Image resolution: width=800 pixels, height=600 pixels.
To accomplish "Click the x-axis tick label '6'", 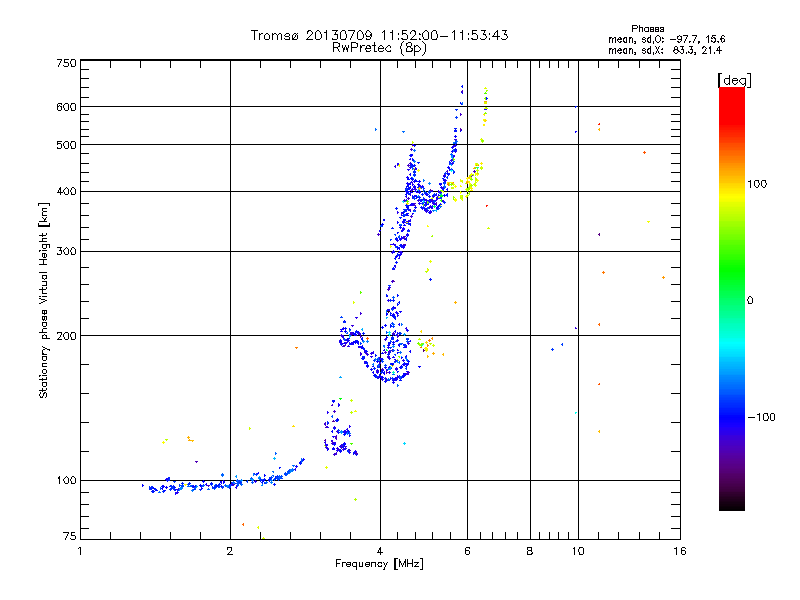I will click(x=467, y=551).
